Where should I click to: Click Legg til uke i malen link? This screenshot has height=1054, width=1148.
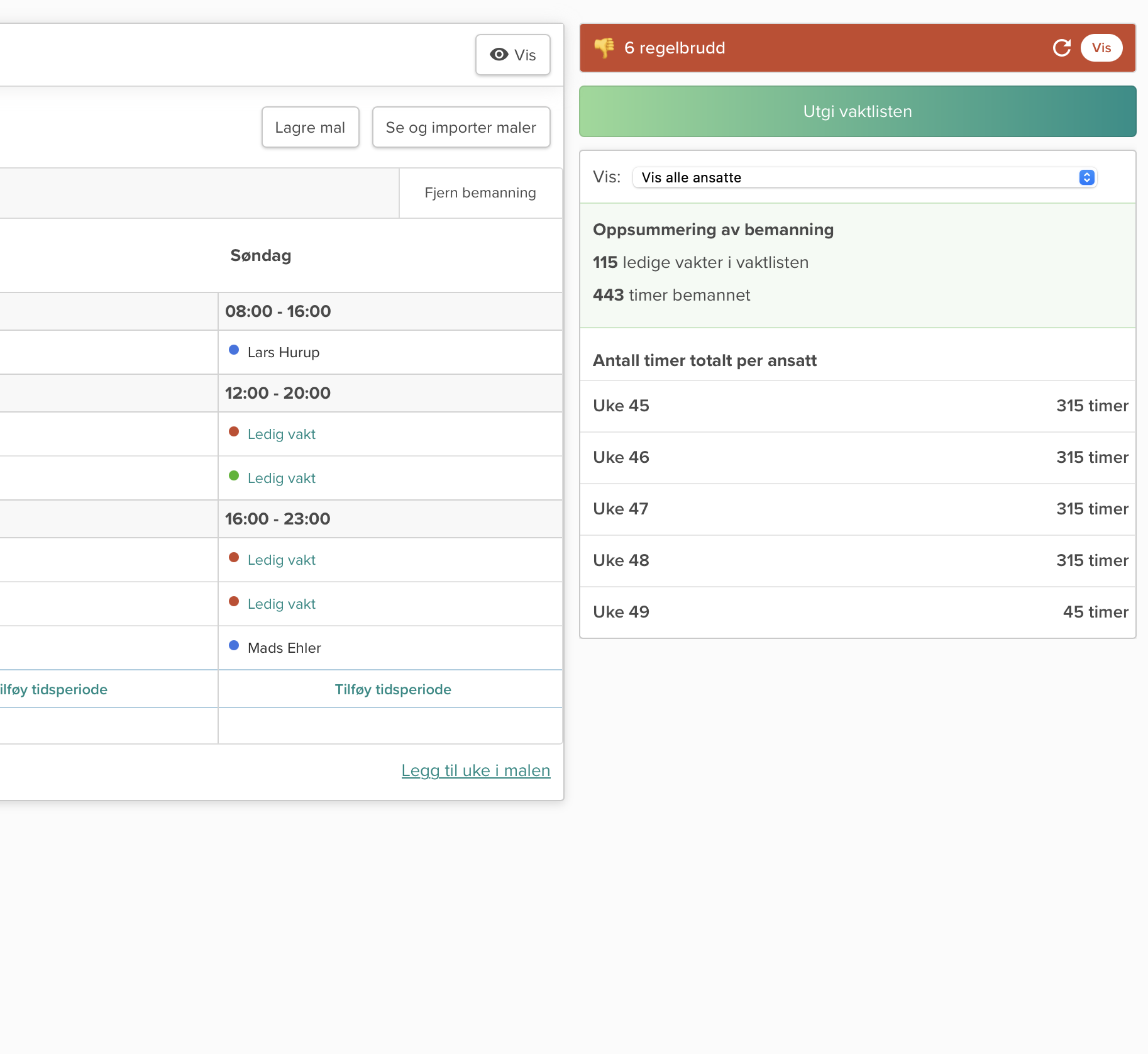click(475, 770)
